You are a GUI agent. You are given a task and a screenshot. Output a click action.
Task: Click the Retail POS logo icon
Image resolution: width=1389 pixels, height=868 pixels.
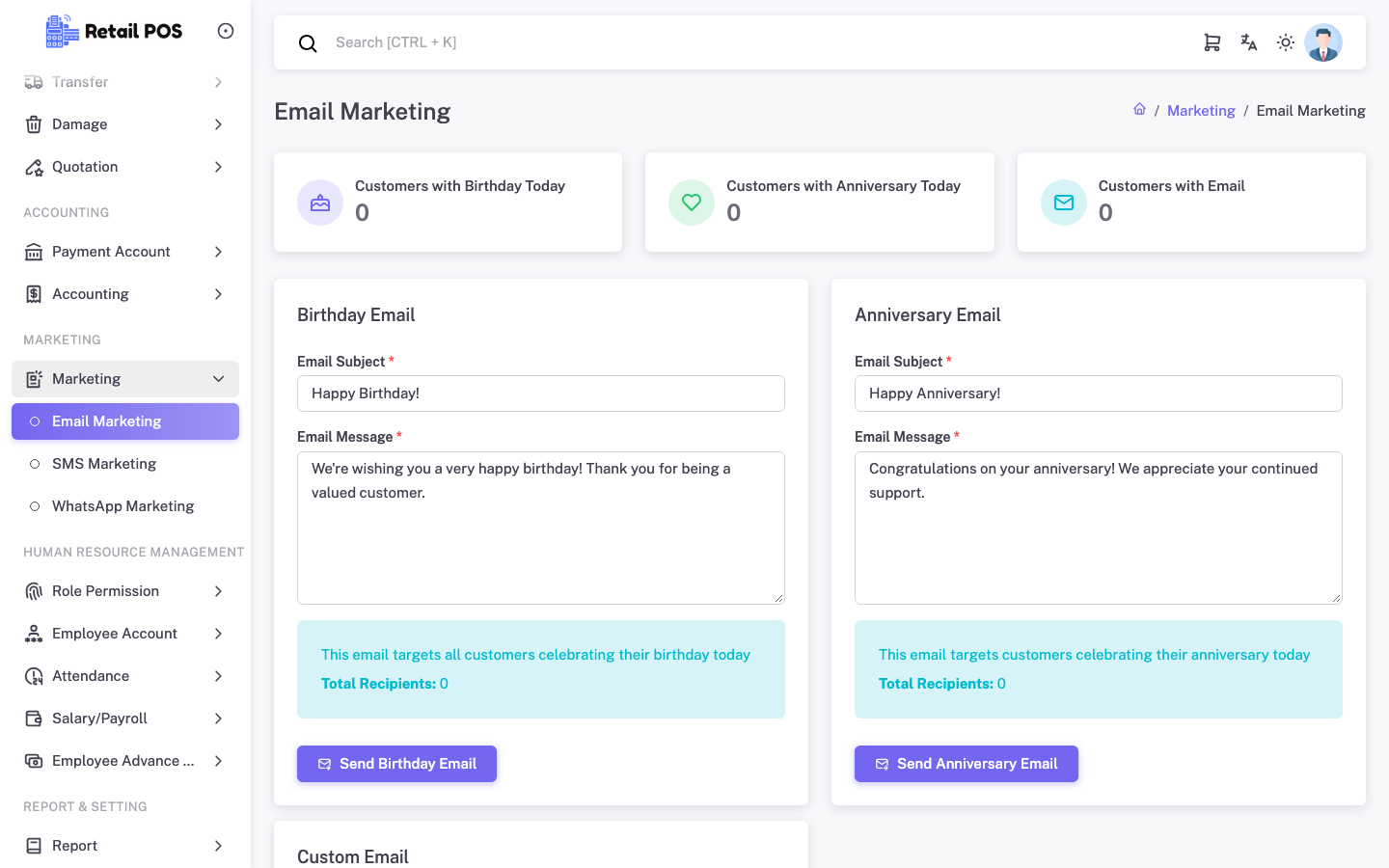63,31
